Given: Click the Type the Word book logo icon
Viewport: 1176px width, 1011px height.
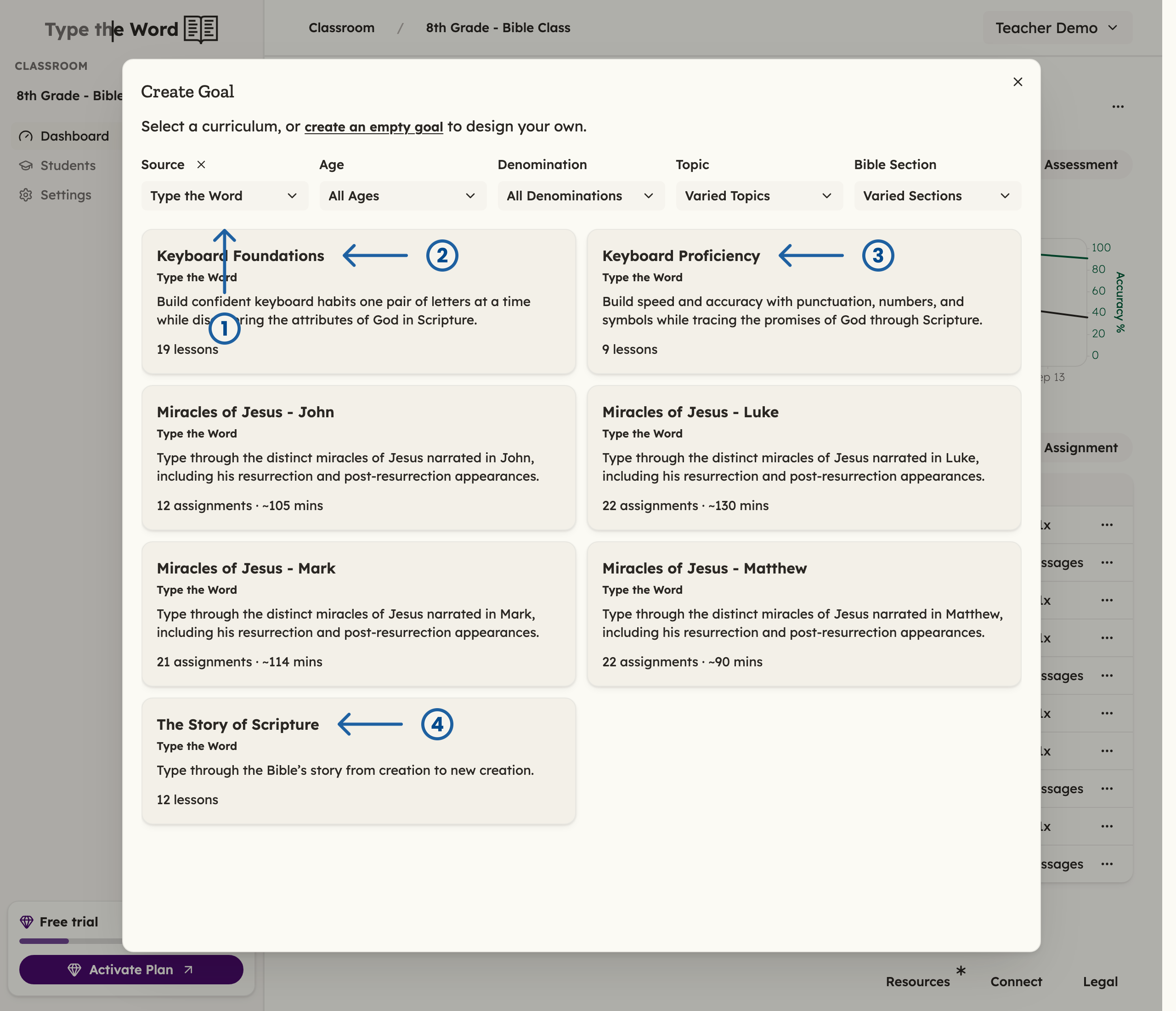Looking at the screenshot, I should click(x=201, y=29).
